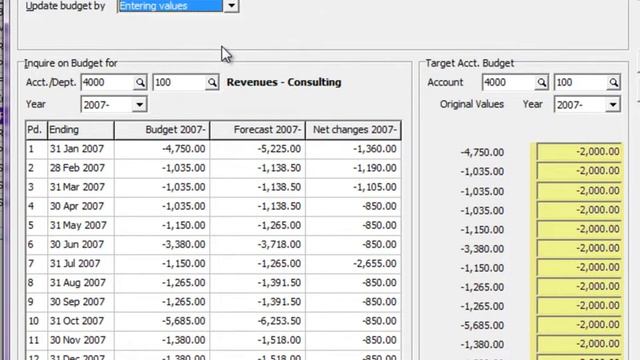Click the Net changes cell '-1,105.00'
640x360 pixels.
tap(353, 187)
